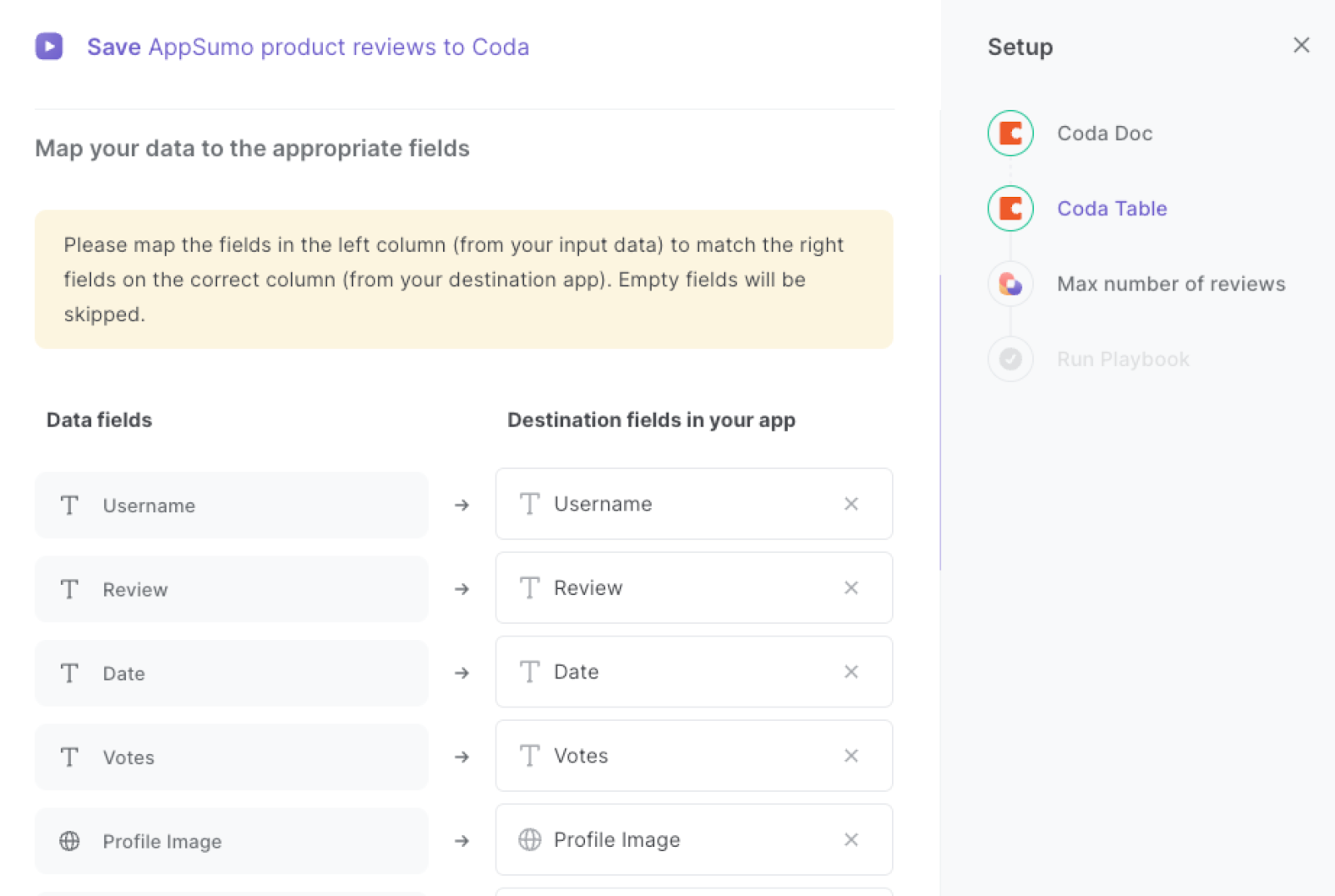Viewport: 1335px width, 896px height.
Task: Open the Profile Image destination dropdown
Action: (693, 840)
